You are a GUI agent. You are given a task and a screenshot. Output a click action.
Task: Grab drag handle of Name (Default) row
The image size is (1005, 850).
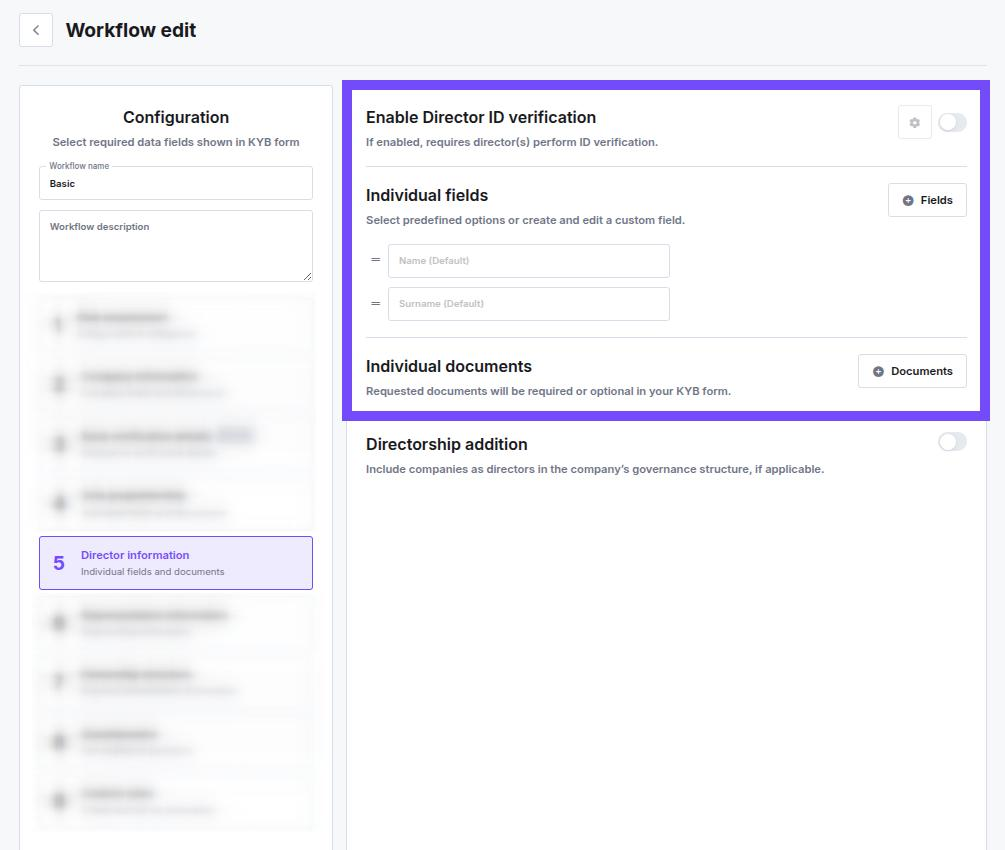(376, 260)
